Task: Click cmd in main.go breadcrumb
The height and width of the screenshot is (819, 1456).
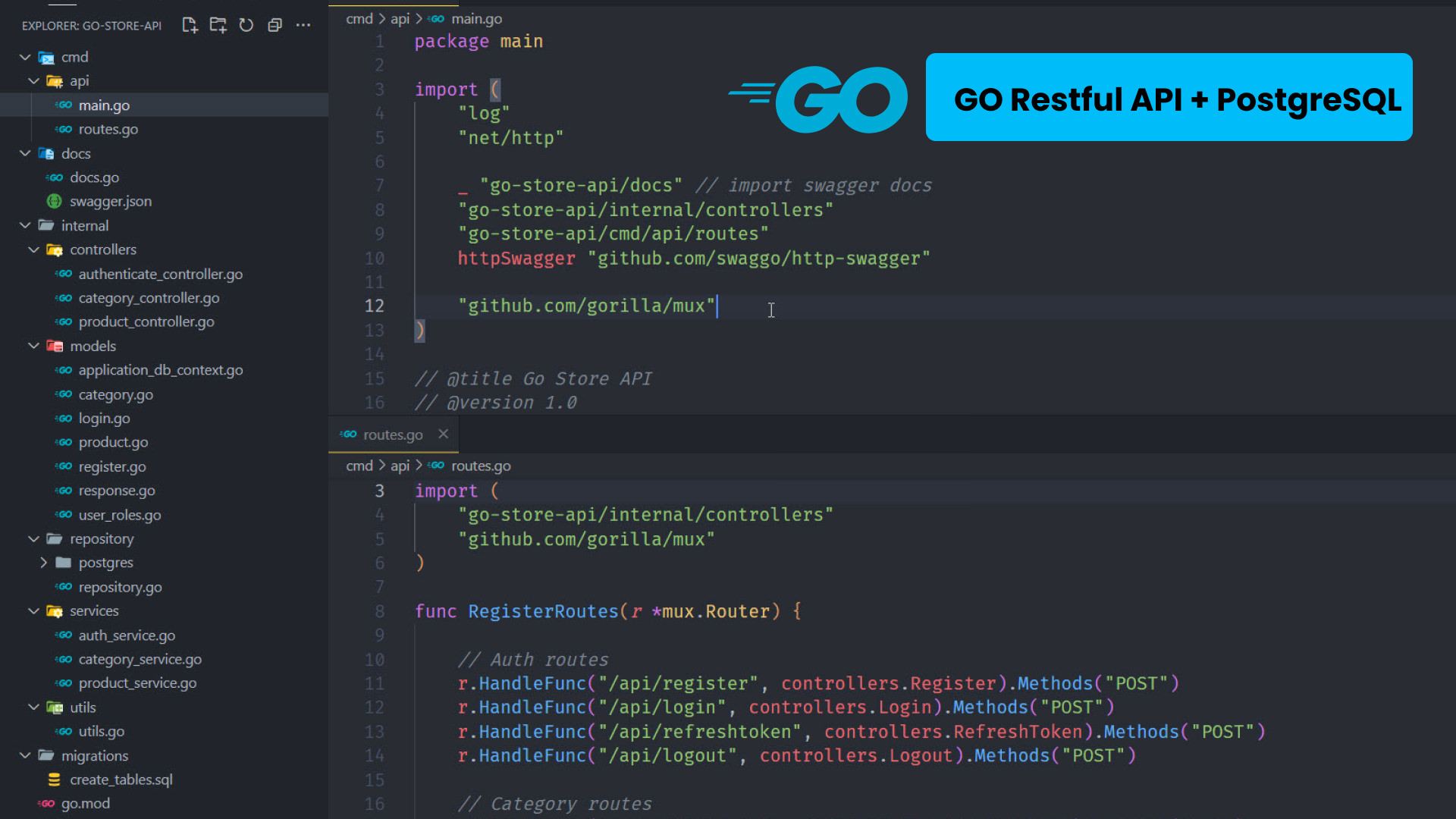Action: 359,19
